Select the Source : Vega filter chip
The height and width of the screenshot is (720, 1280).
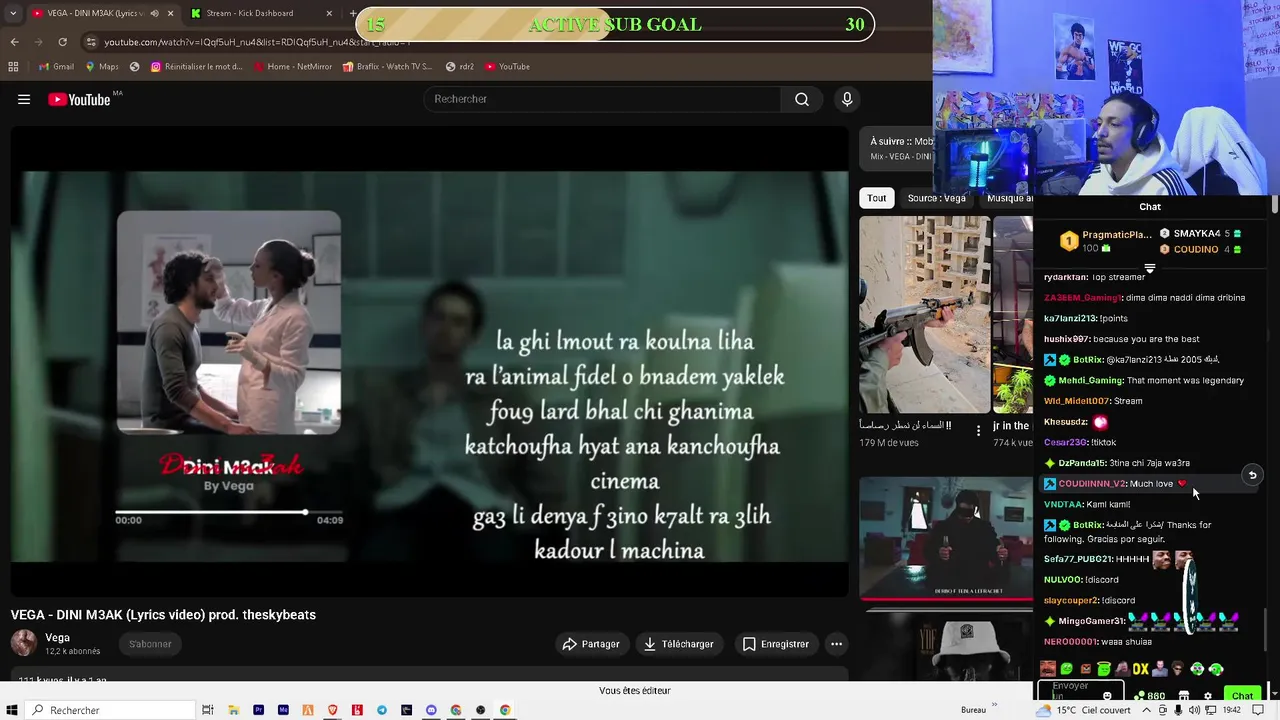[937, 198]
